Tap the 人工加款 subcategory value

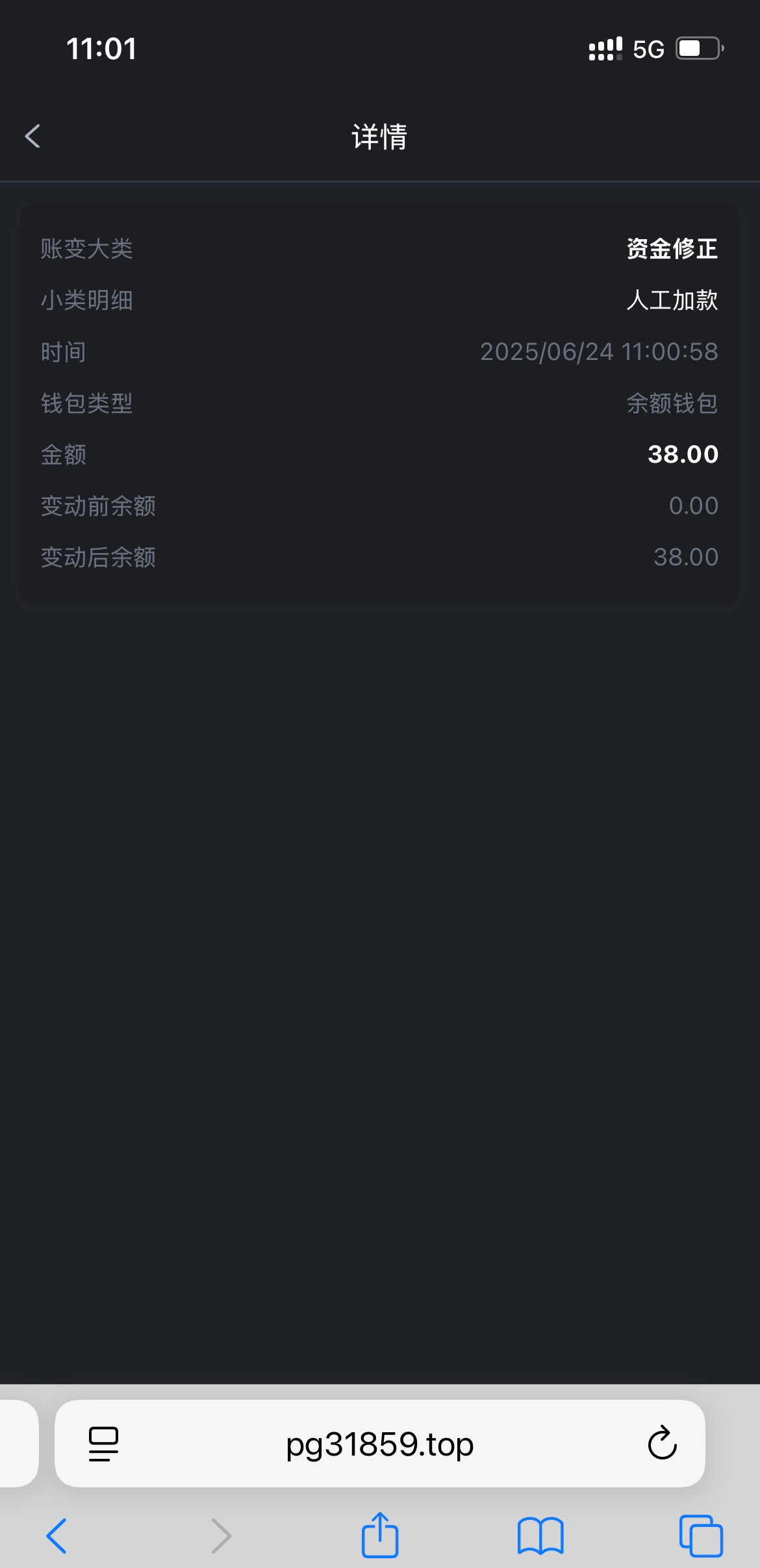pyautogui.click(x=672, y=300)
